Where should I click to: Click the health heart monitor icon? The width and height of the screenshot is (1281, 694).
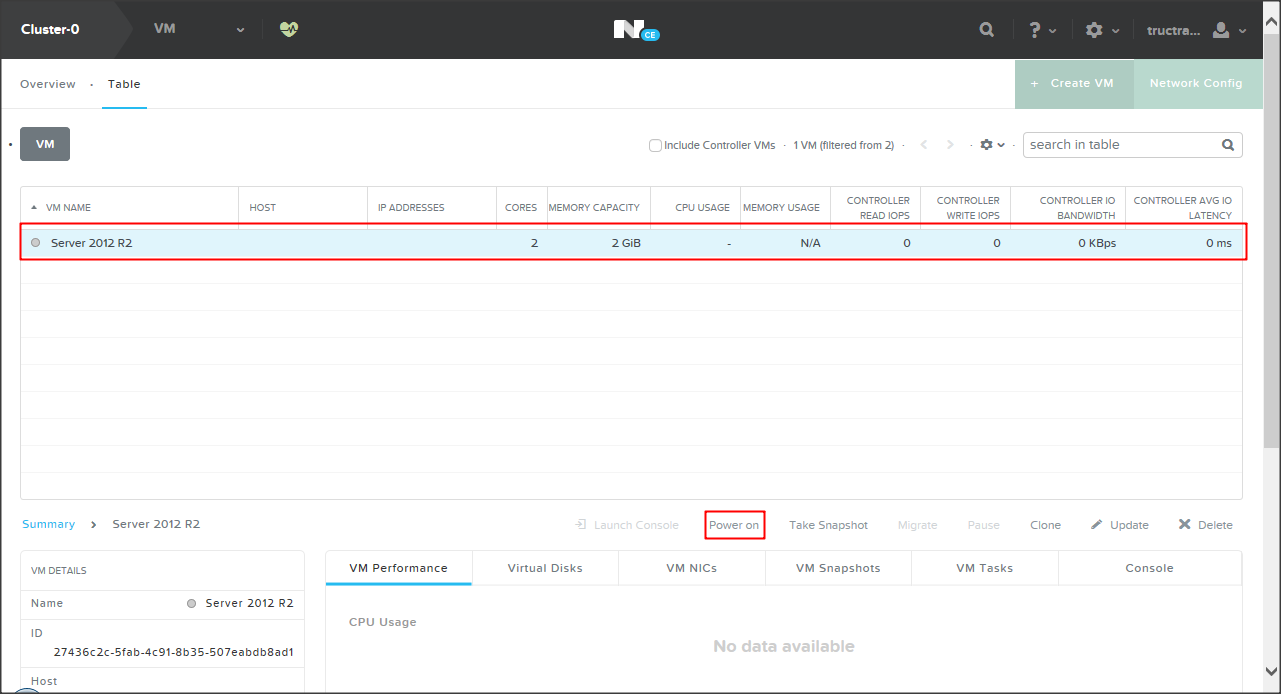coord(289,30)
